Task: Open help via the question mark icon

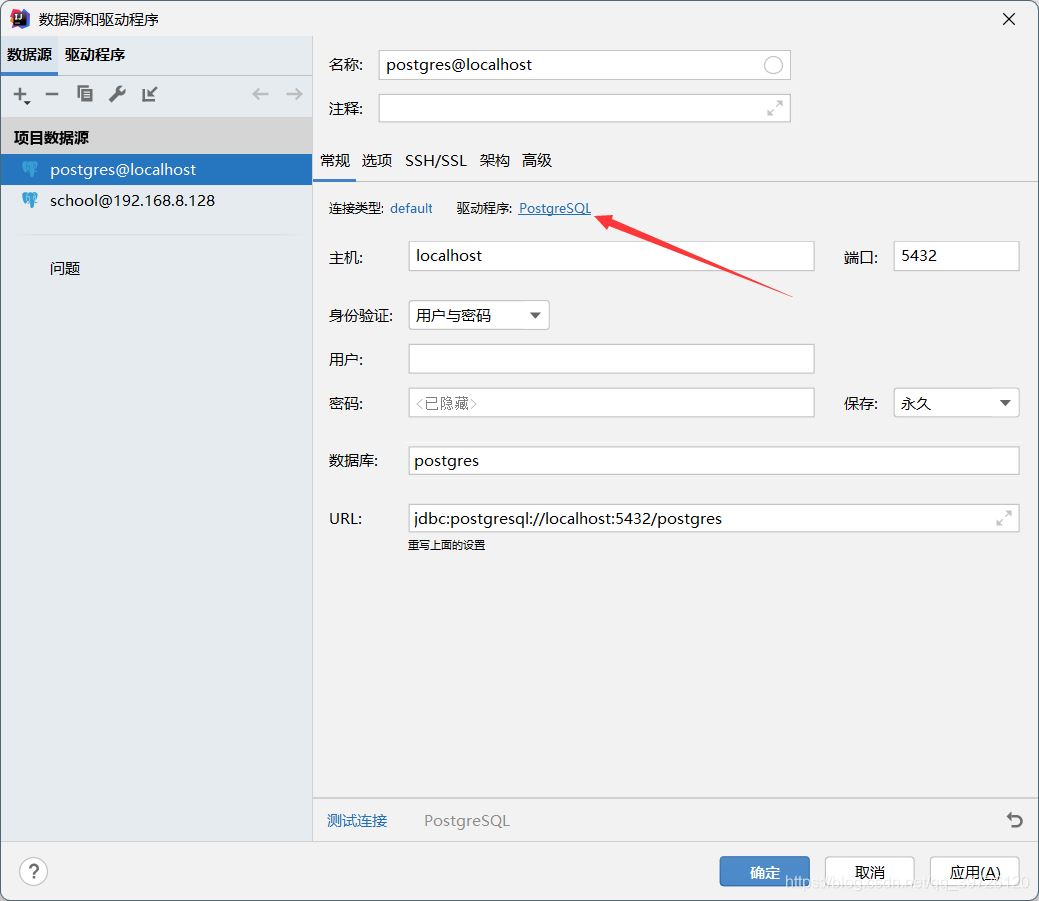Action: tap(33, 871)
